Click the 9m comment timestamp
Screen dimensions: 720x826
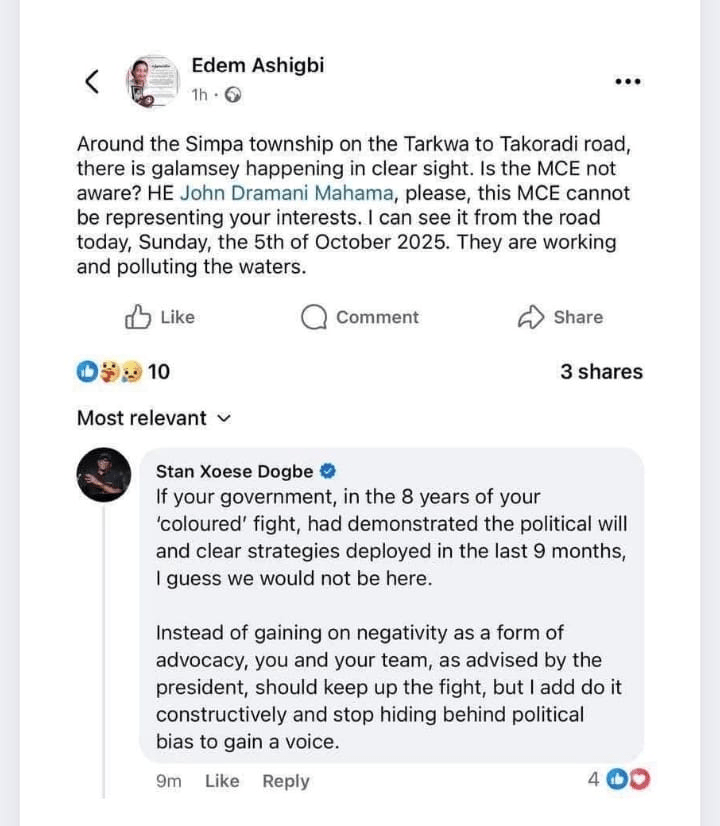169,781
